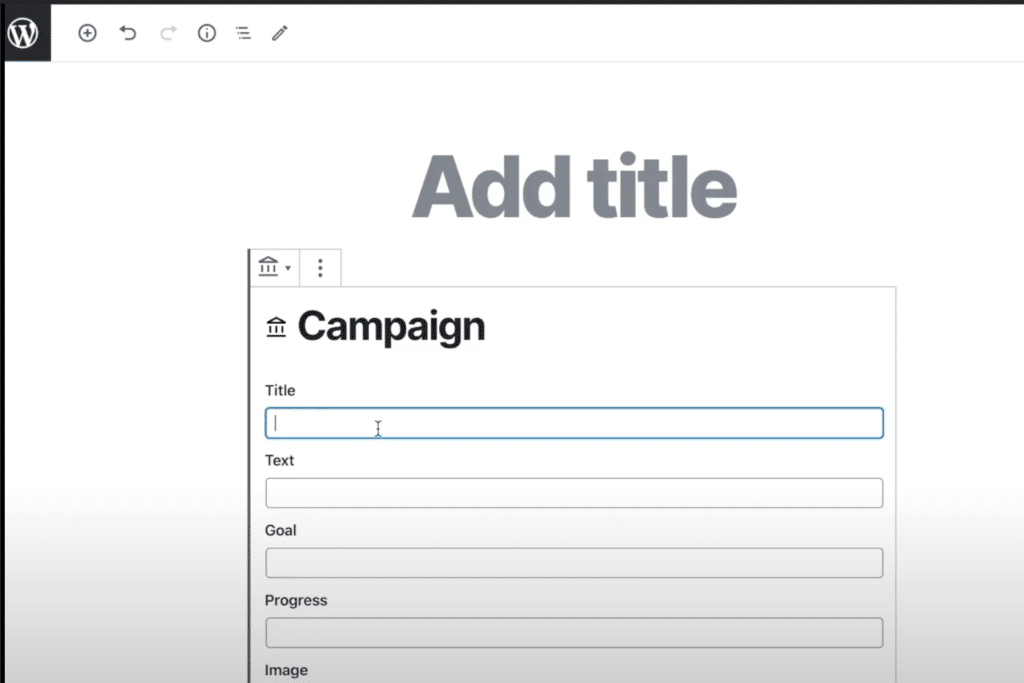1024x683 pixels.
Task: Click the Text field label
Action: point(280,460)
